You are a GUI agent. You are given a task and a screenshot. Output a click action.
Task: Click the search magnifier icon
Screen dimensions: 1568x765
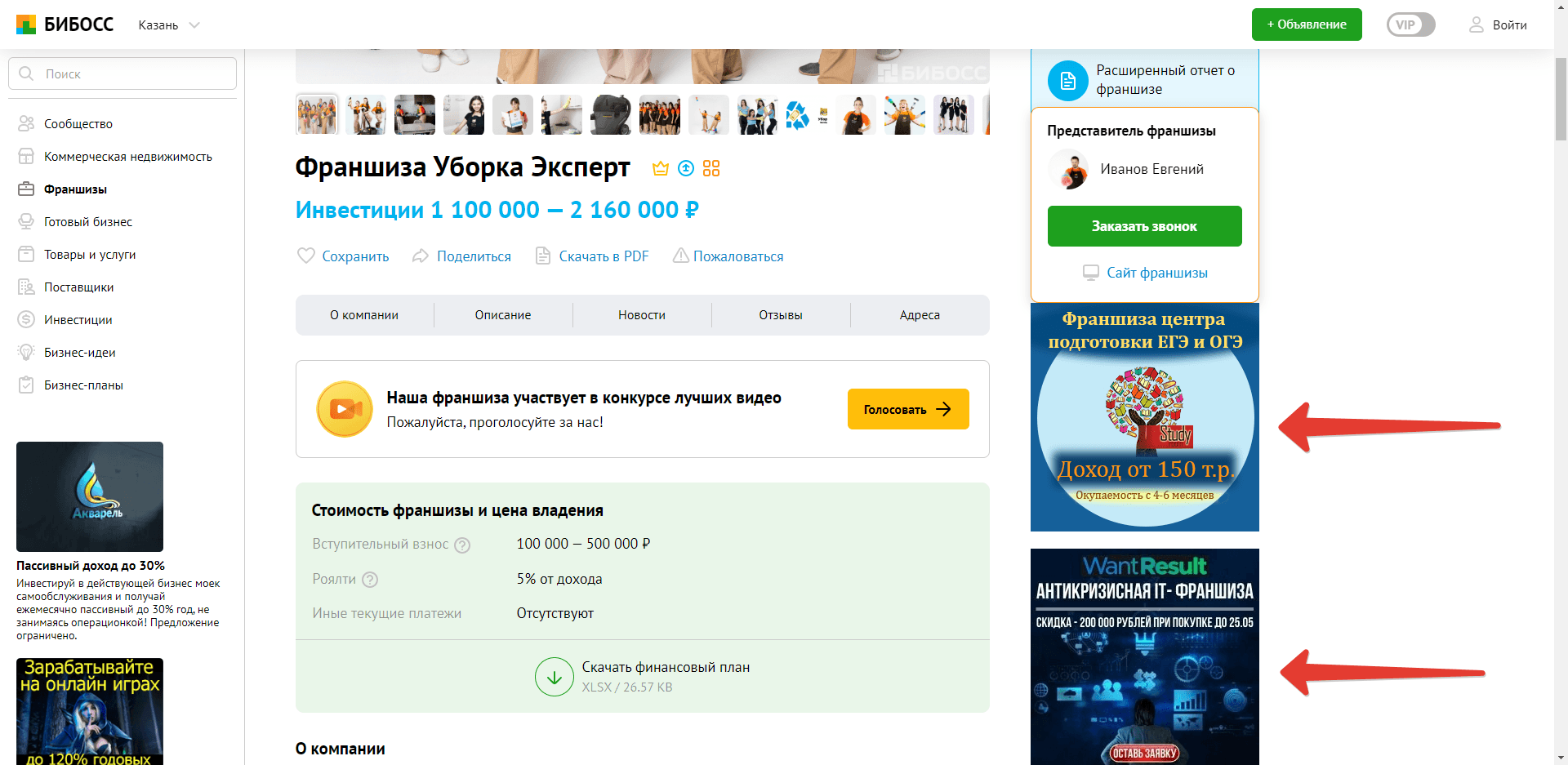click(x=26, y=73)
